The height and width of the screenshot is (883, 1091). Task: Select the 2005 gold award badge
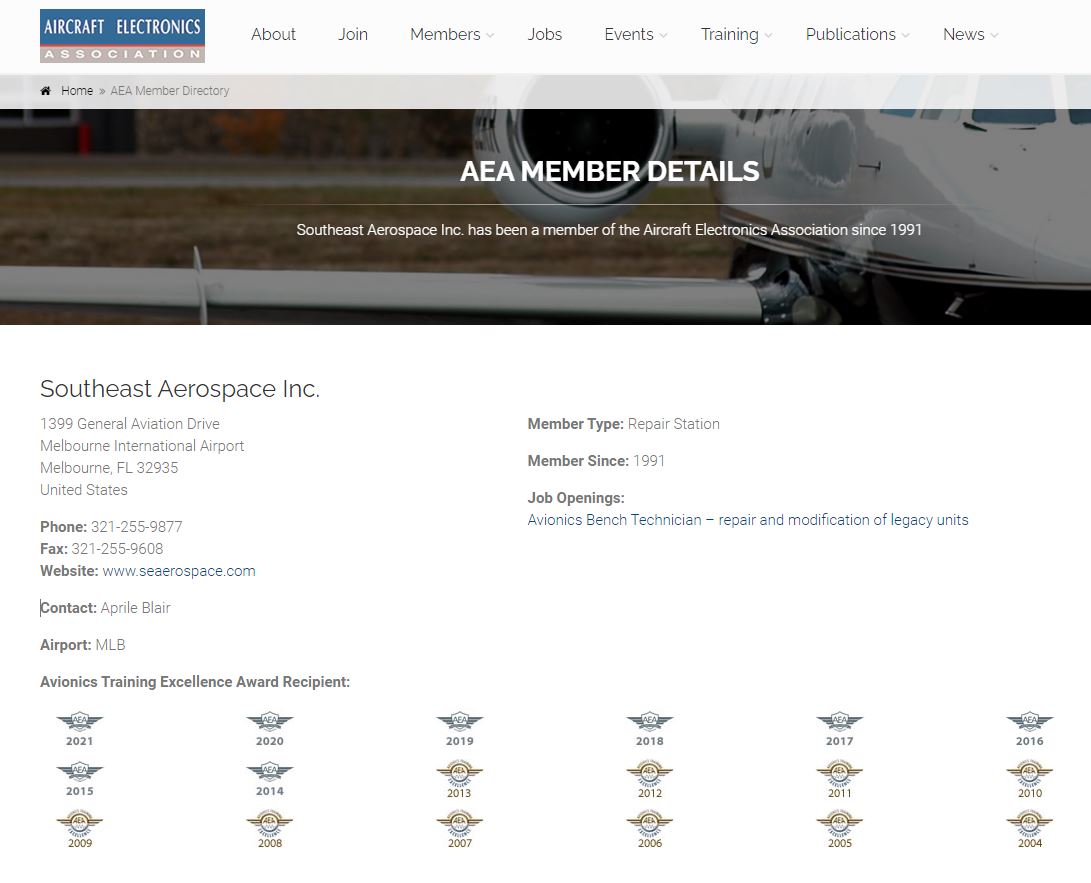point(840,829)
